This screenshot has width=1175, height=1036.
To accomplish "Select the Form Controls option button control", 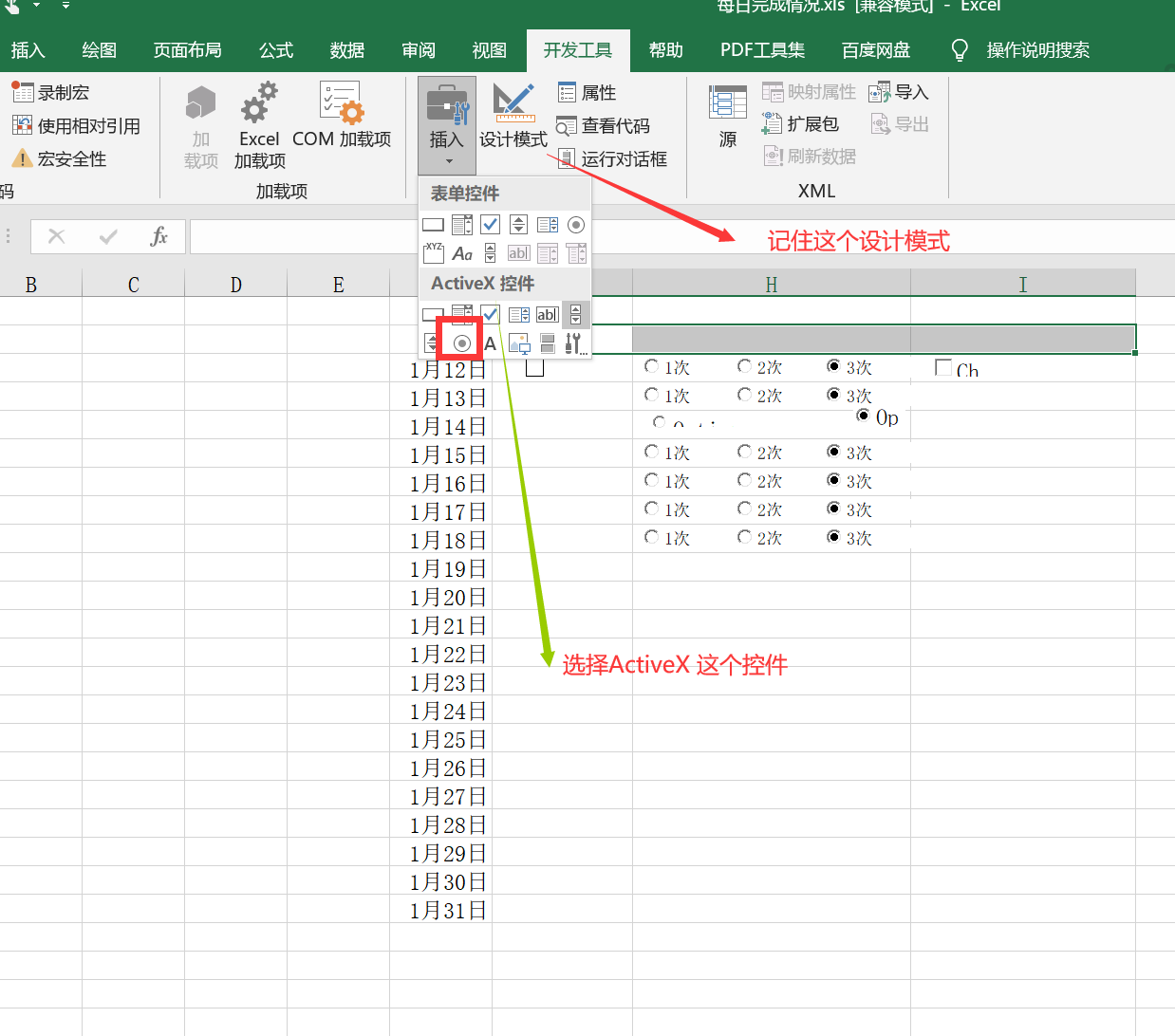I will 576,225.
